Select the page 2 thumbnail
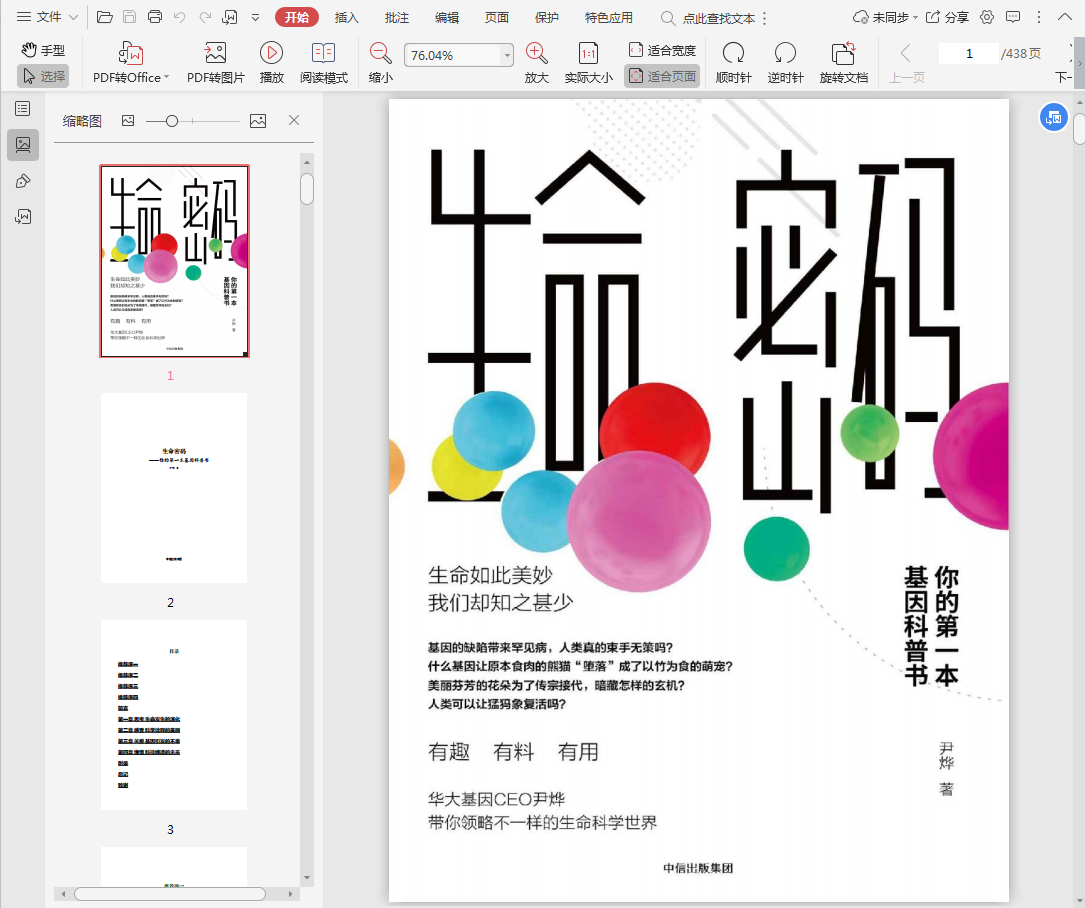This screenshot has width=1085, height=908. [x=173, y=488]
